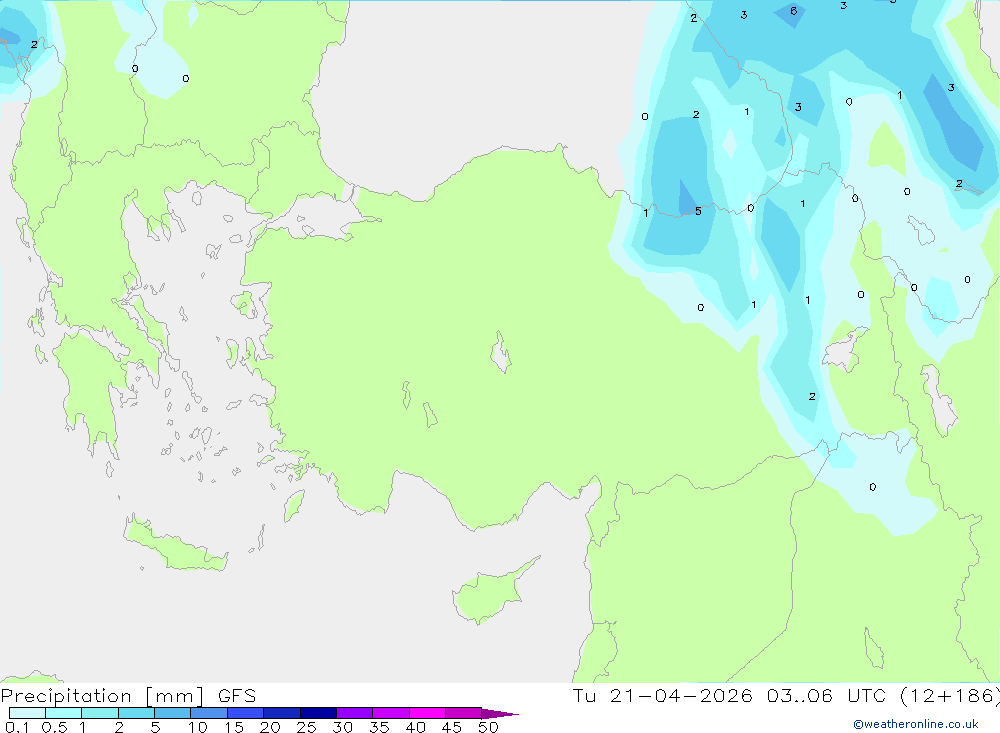Click the legend label '25'
Screen dimensions: 1000x733
[x=307, y=727]
